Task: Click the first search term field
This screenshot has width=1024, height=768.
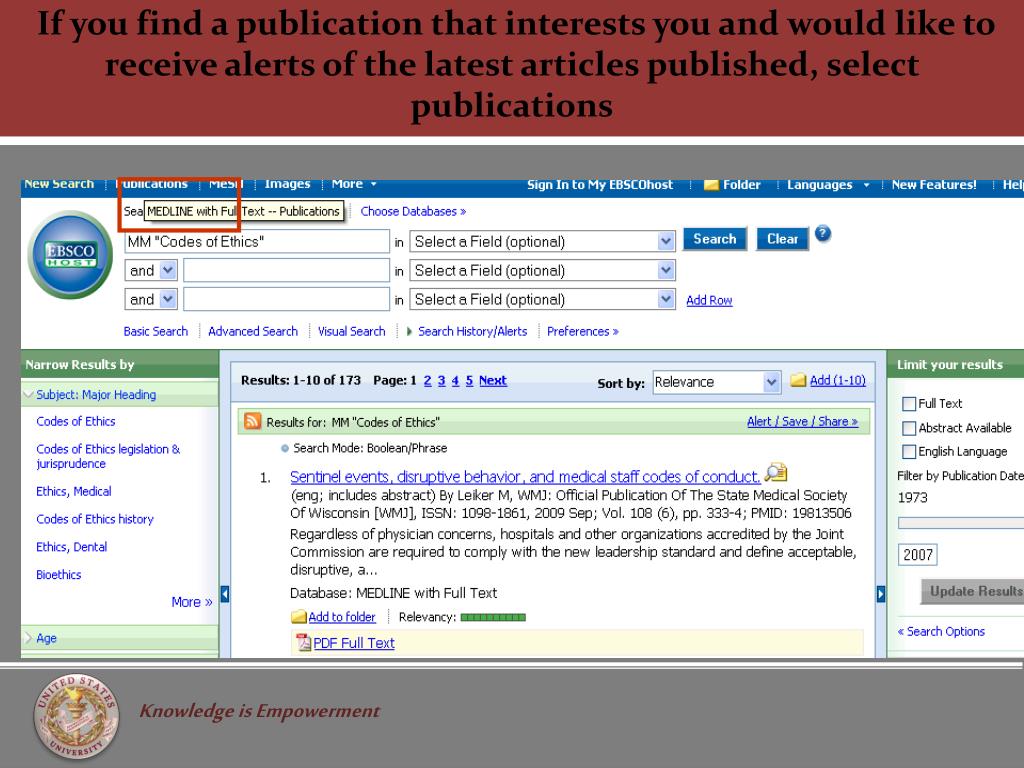Action: (257, 242)
